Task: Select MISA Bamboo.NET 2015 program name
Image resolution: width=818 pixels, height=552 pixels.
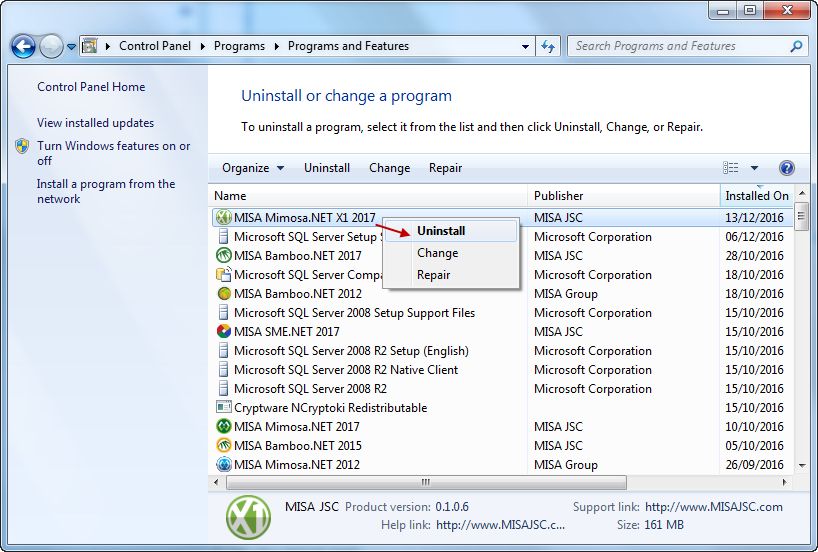Action: [x=298, y=446]
